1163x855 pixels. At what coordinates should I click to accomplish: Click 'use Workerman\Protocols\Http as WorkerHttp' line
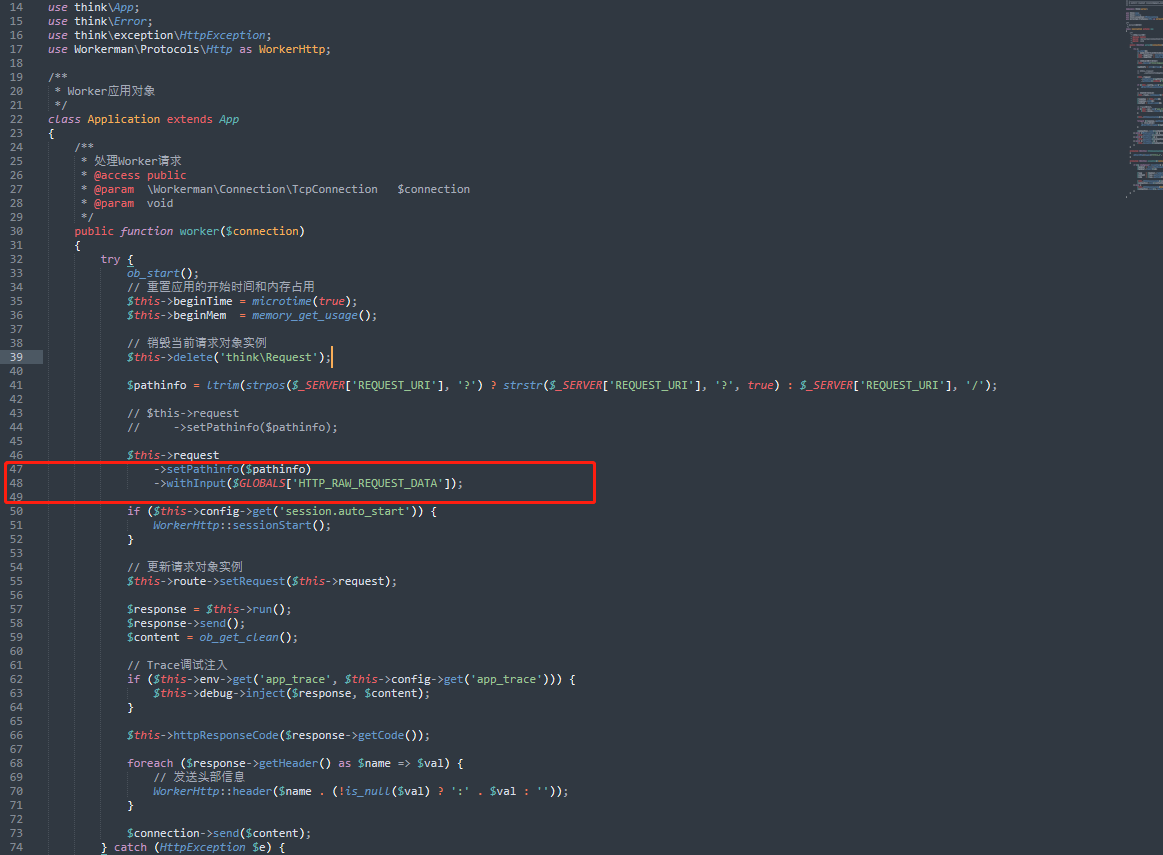click(x=189, y=49)
